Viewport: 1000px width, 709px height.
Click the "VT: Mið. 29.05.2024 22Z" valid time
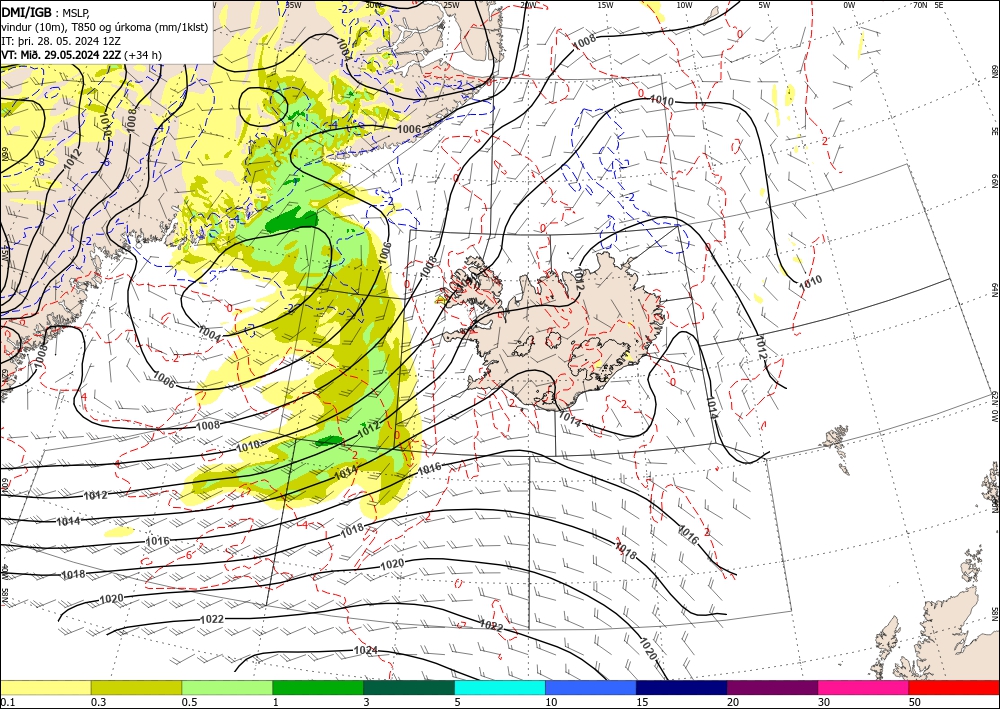[61, 55]
